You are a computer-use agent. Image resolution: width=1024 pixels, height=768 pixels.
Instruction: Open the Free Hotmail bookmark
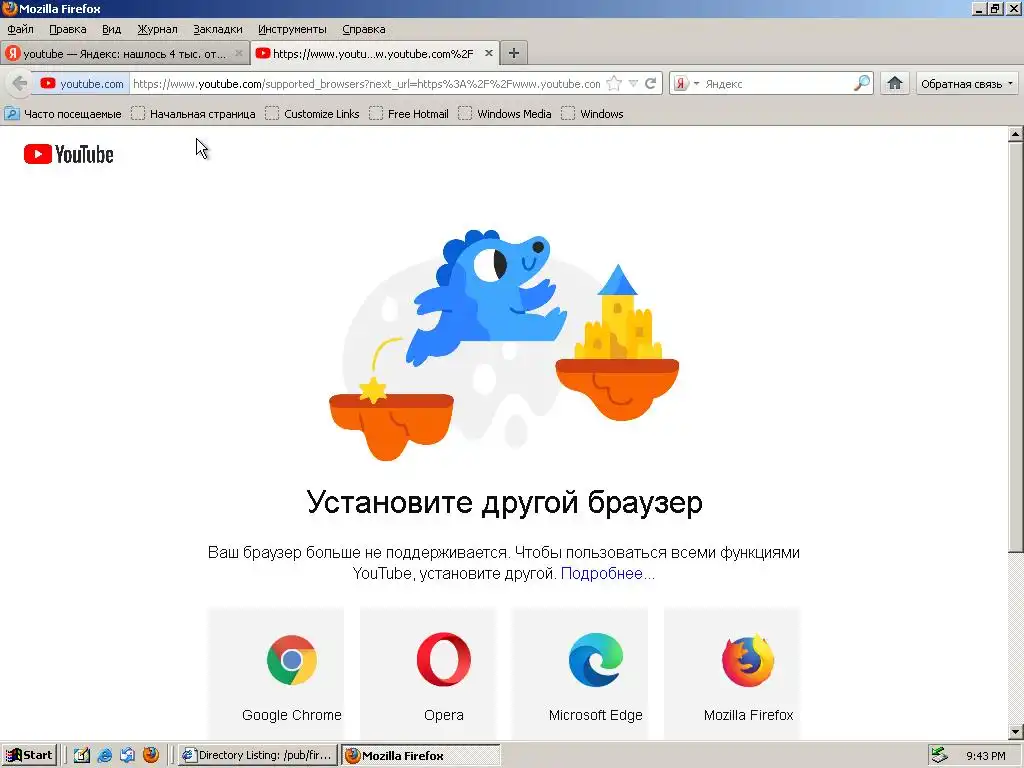point(409,114)
